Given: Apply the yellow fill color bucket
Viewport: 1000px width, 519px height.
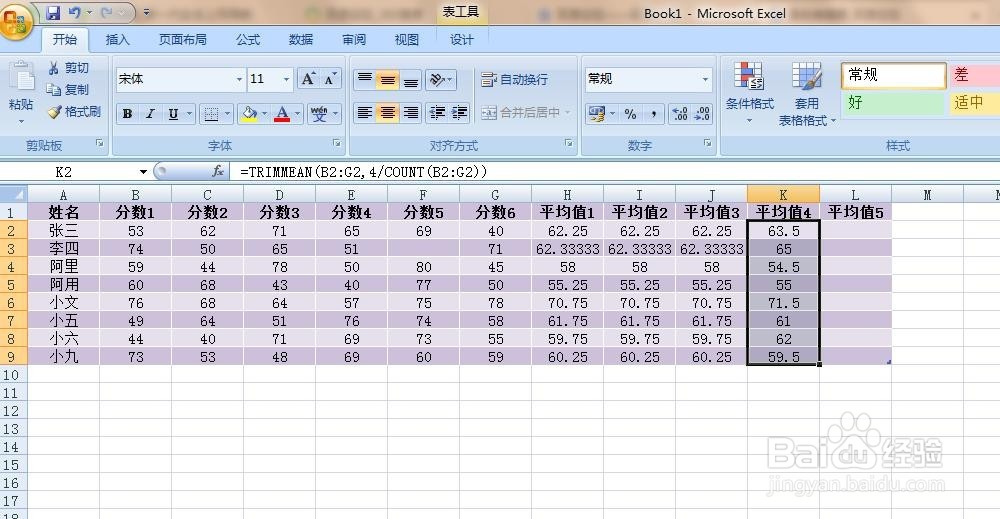Looking at the screenshot, I should coord(249,113).
